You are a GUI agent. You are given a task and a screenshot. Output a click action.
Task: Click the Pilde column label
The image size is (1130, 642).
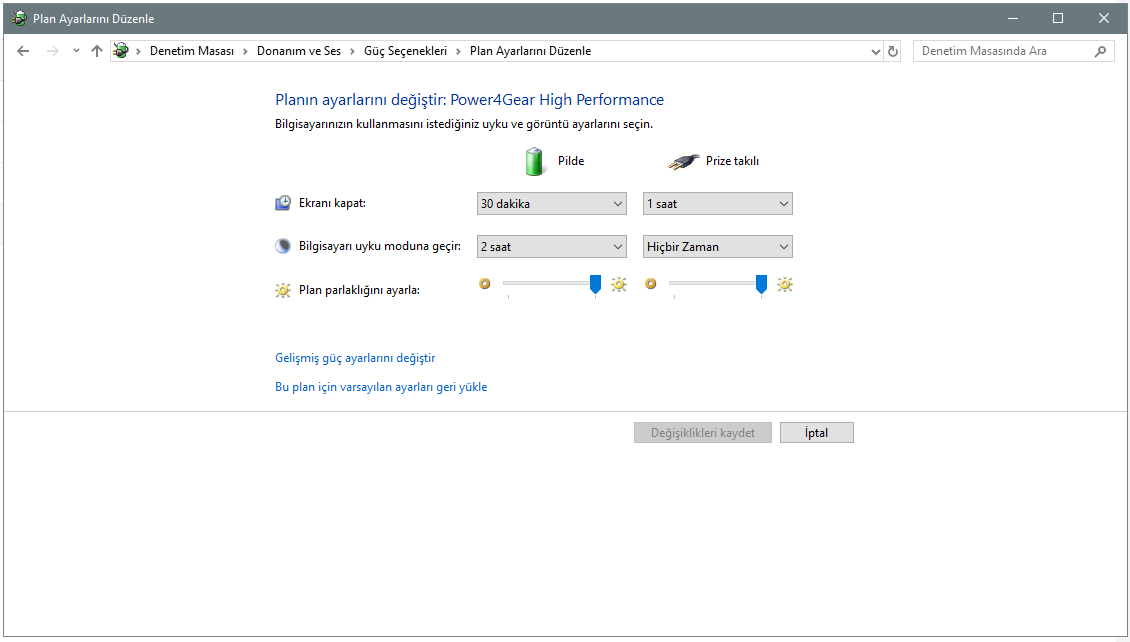tap(571, 161)
